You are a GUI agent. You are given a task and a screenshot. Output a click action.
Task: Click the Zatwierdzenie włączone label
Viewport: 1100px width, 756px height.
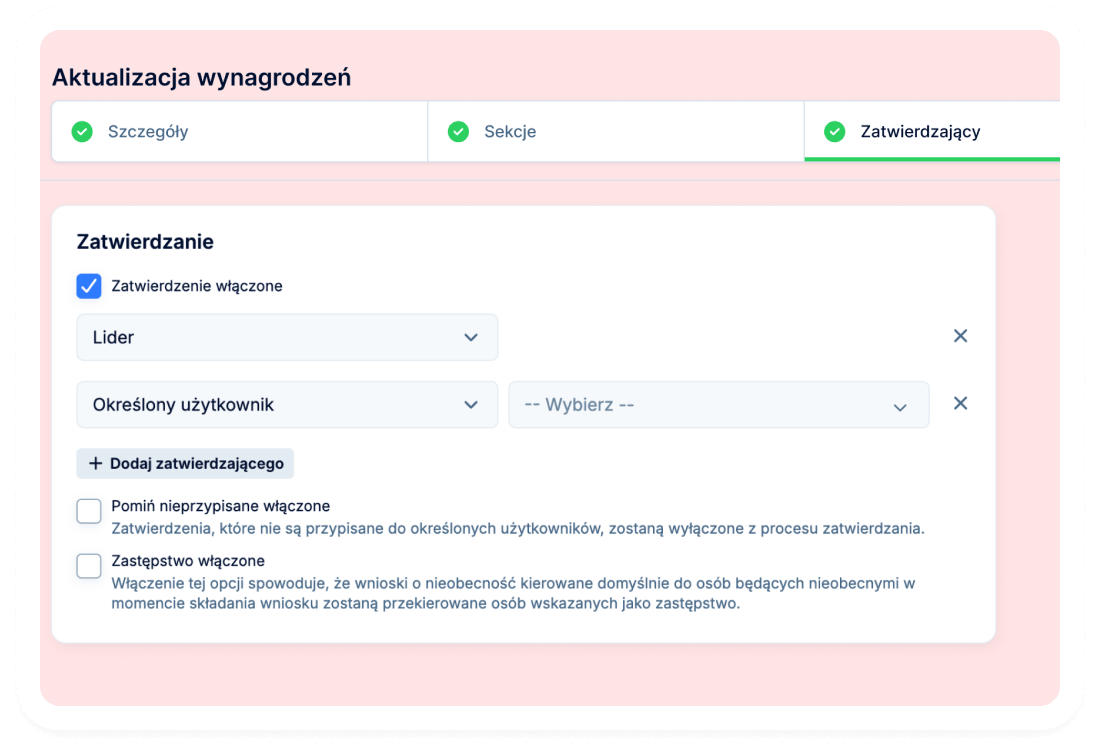pyautogui.click(x=197, y=286)
